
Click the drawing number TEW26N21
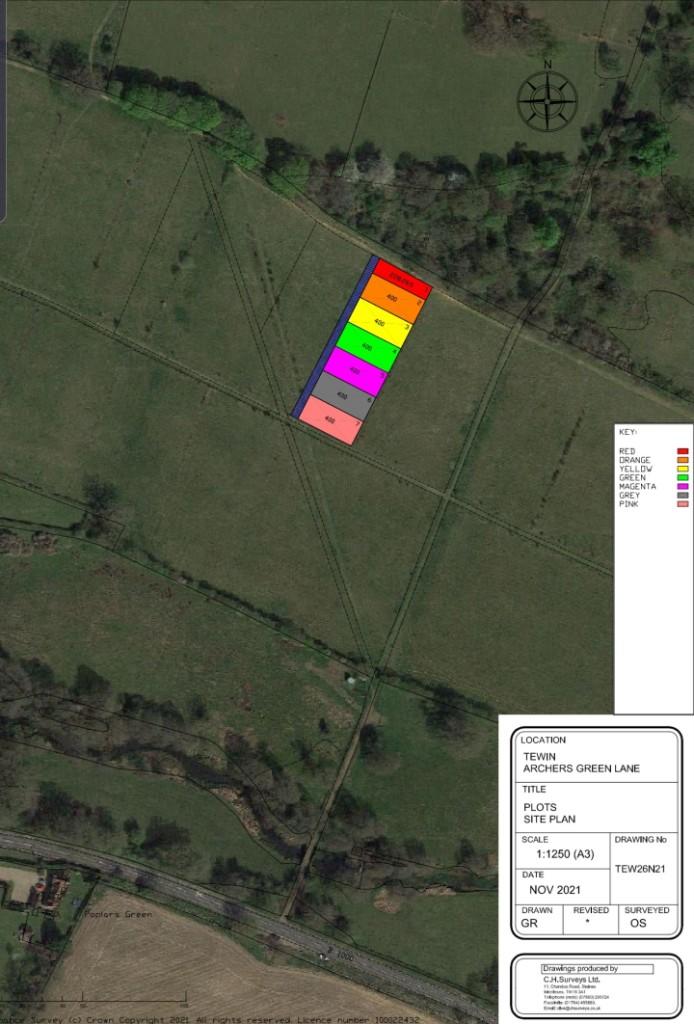click(x=640, y=869)
